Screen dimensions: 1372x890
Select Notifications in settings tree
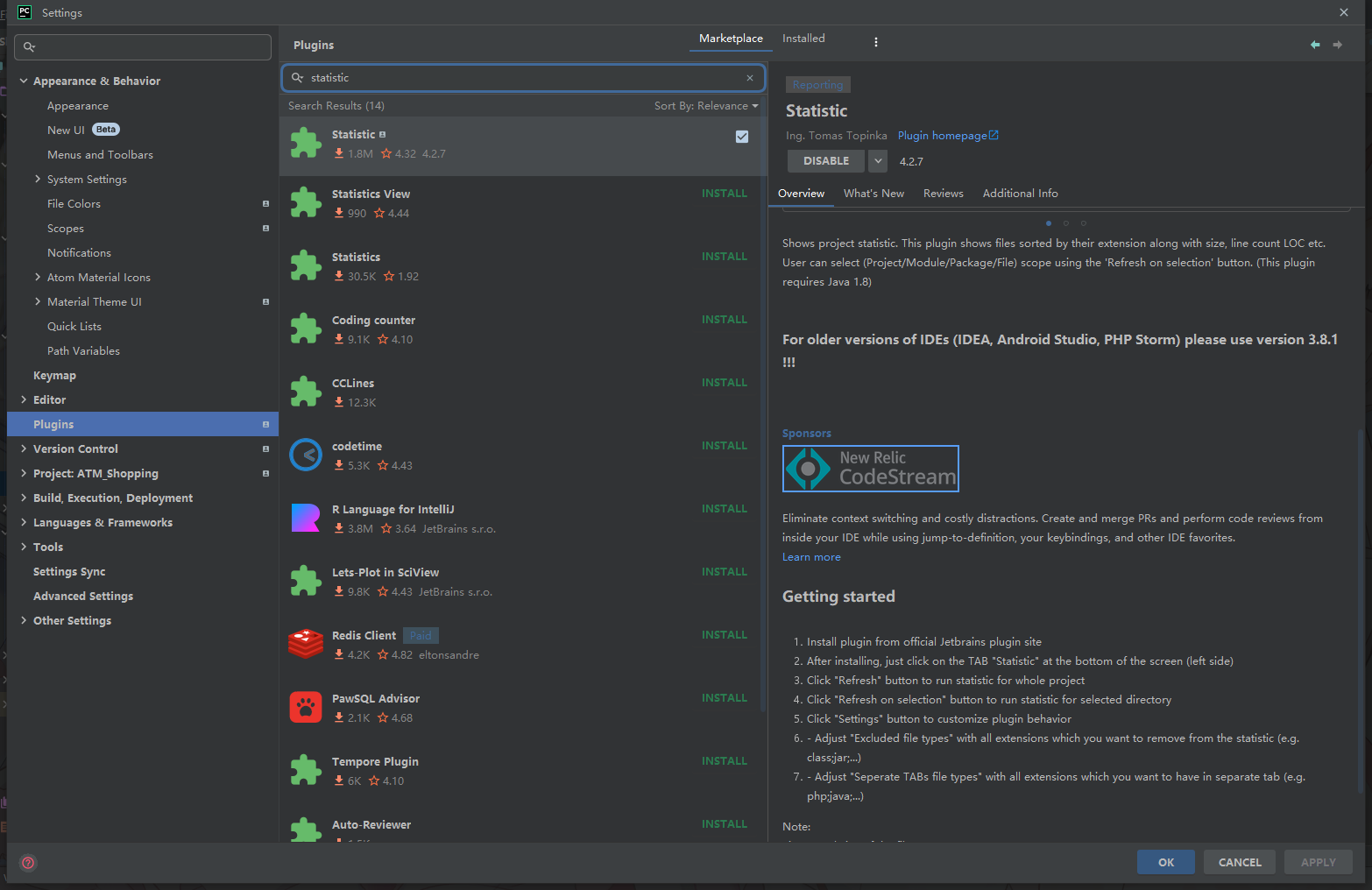point(79,252)
